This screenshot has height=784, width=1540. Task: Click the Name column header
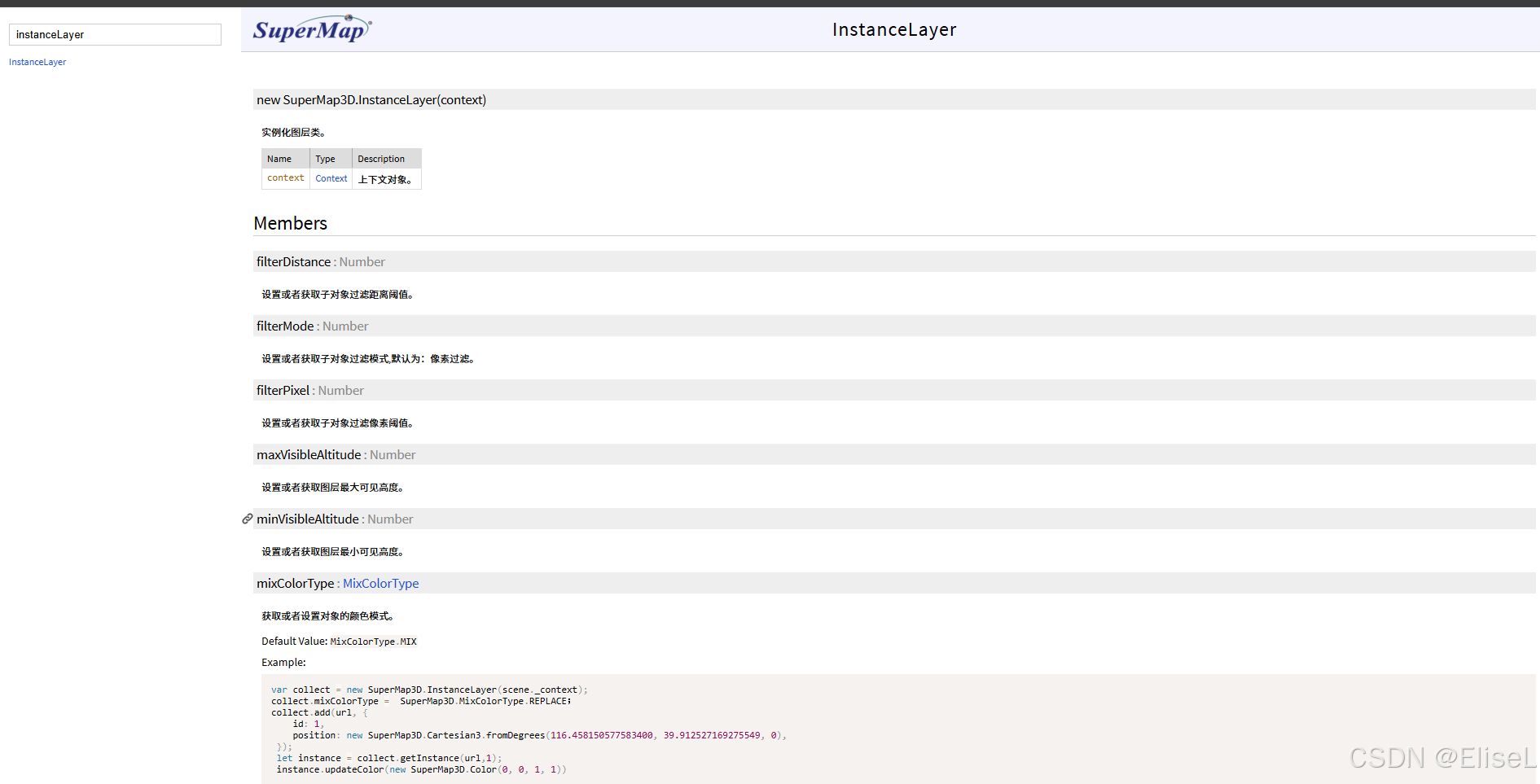pyautogui.click(x=286, y=159)
